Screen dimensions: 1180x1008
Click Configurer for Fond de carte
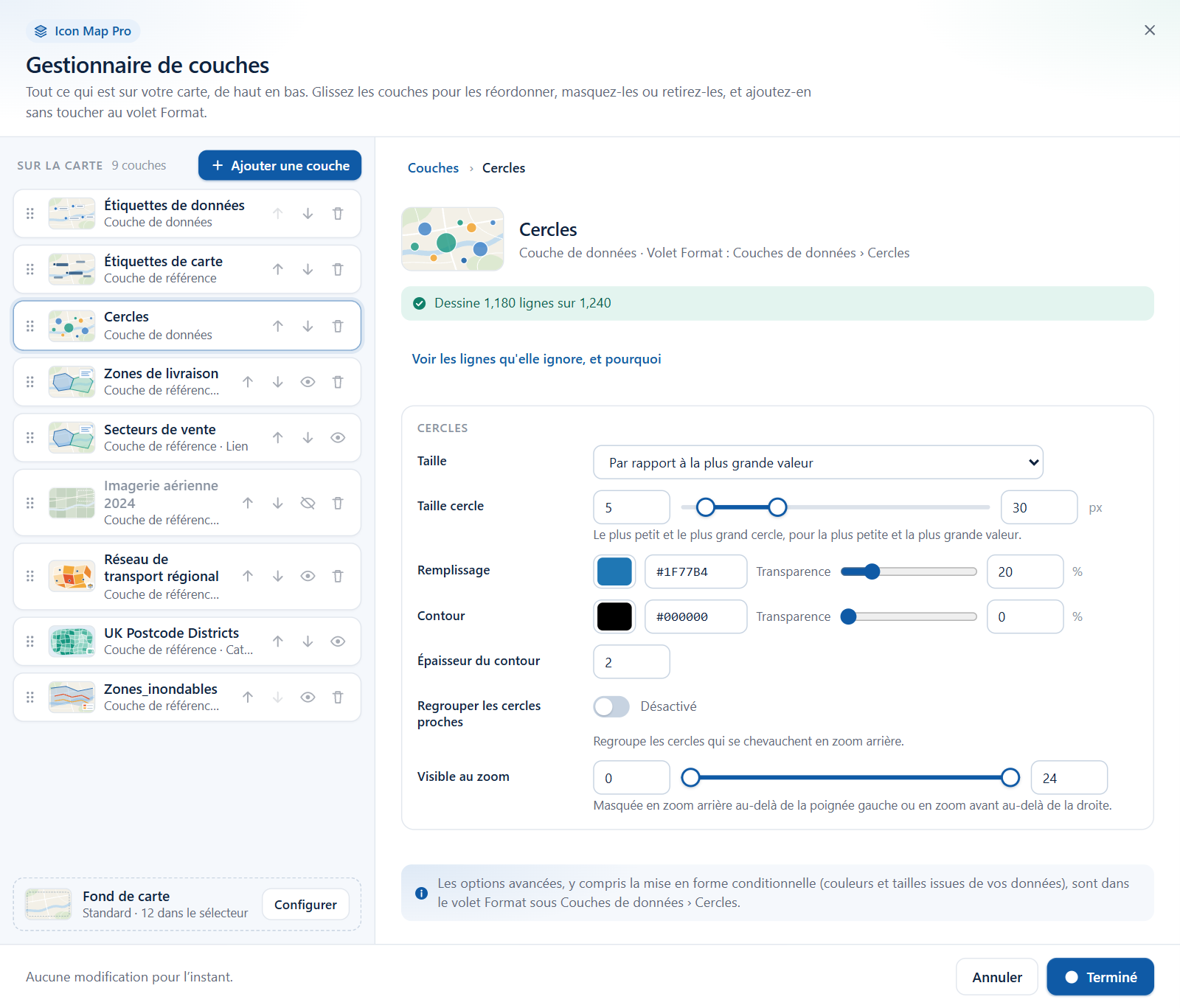point(305,905)
